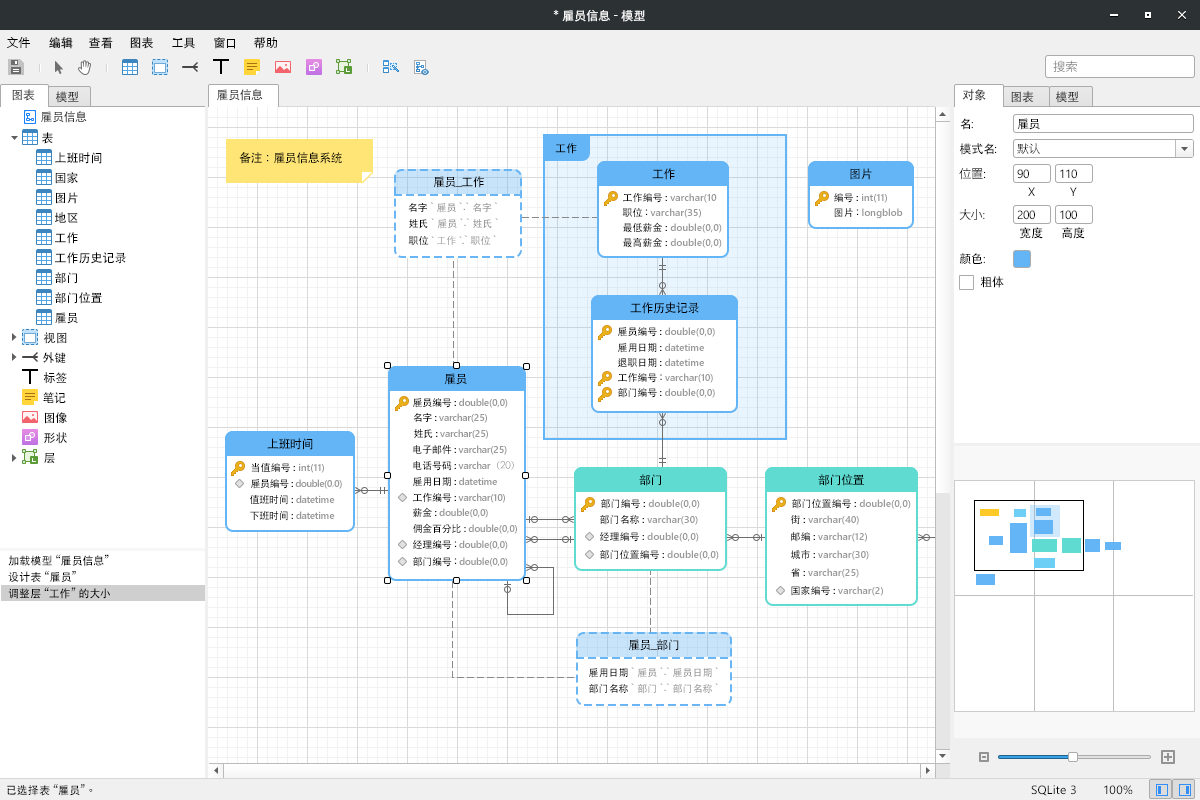The image size is (1200, 800).
Task: Collapse the 表 tree node
Action: [x=14, y=138]
